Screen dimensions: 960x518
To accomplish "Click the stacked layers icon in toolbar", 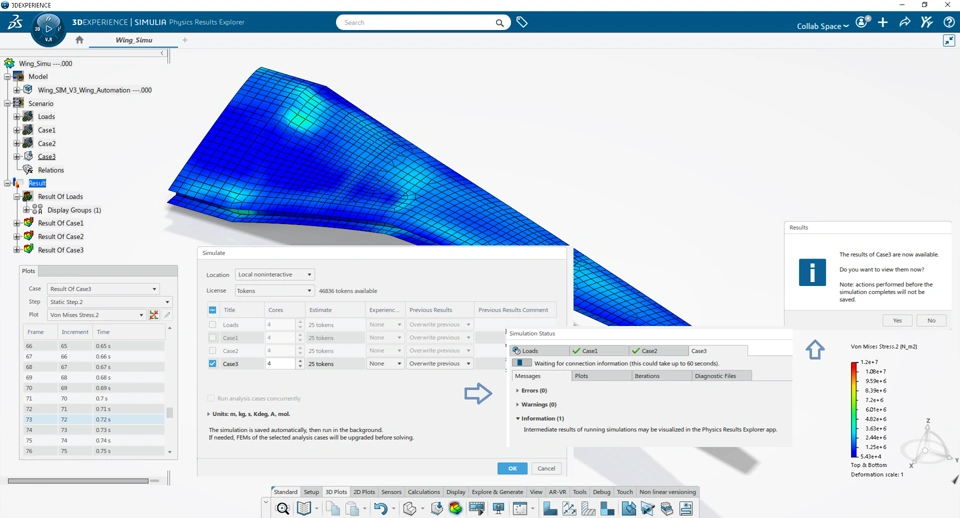I will pos(667,508).
